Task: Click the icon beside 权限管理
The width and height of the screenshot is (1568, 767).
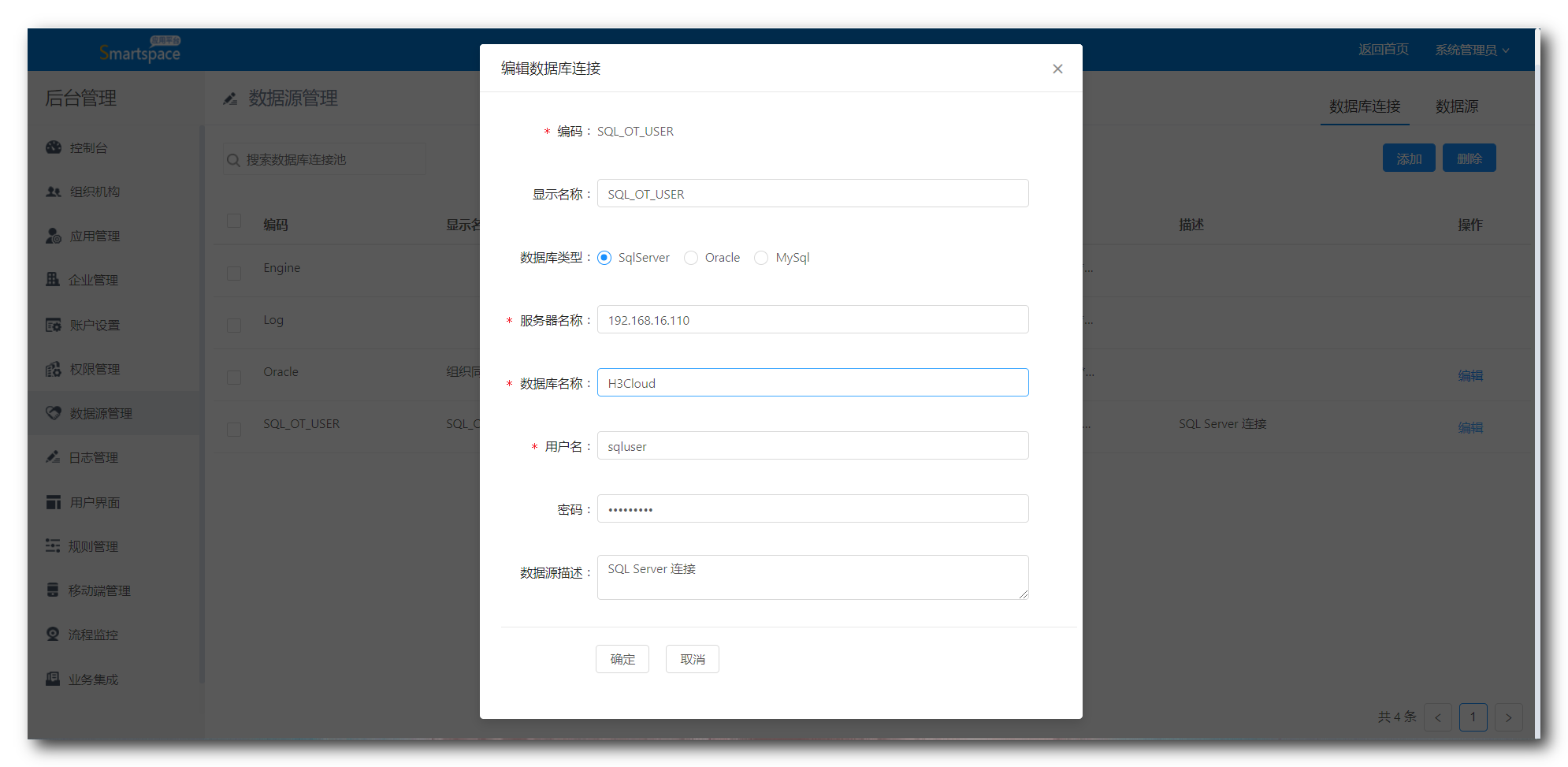Action: (x=54, y=369)
